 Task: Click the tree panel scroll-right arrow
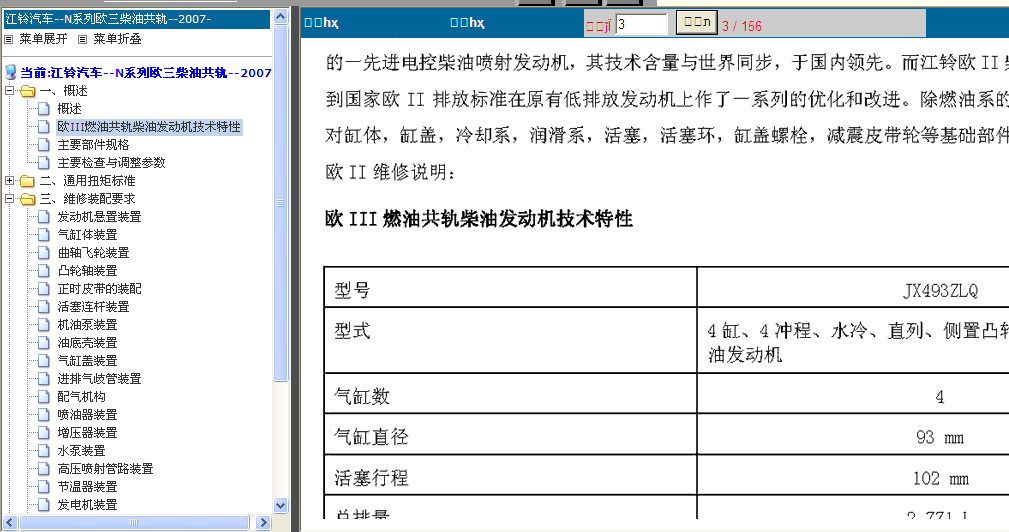tap(263, 522)
